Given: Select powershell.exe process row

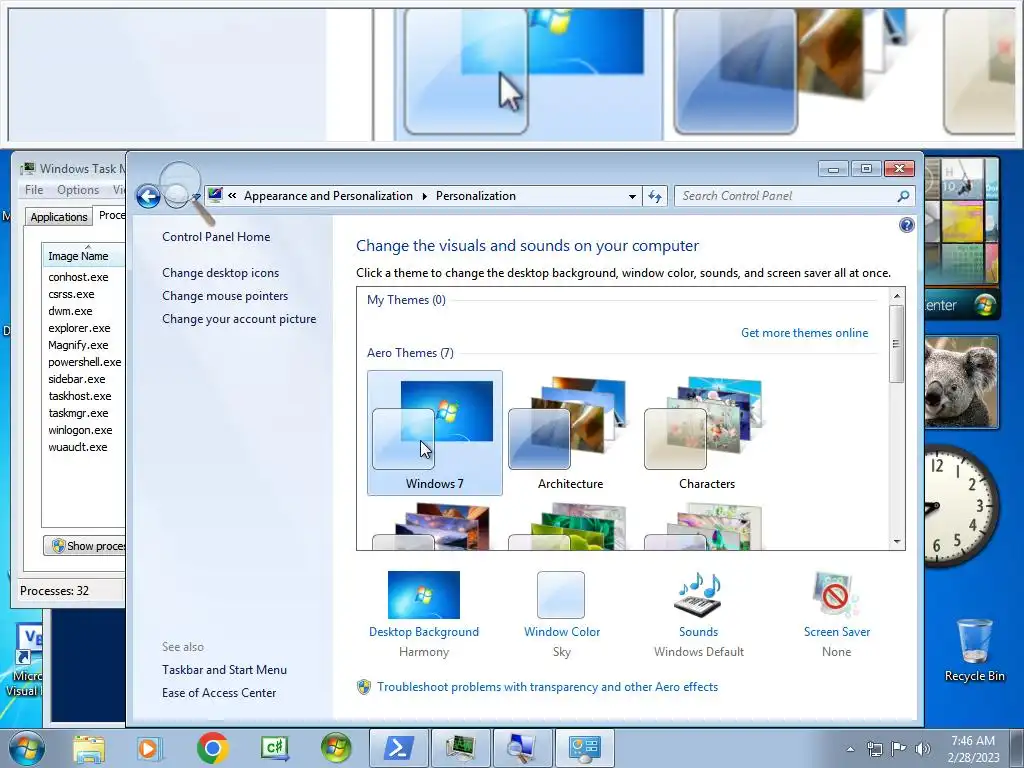Looking at the screenshot, I should 85,362.
